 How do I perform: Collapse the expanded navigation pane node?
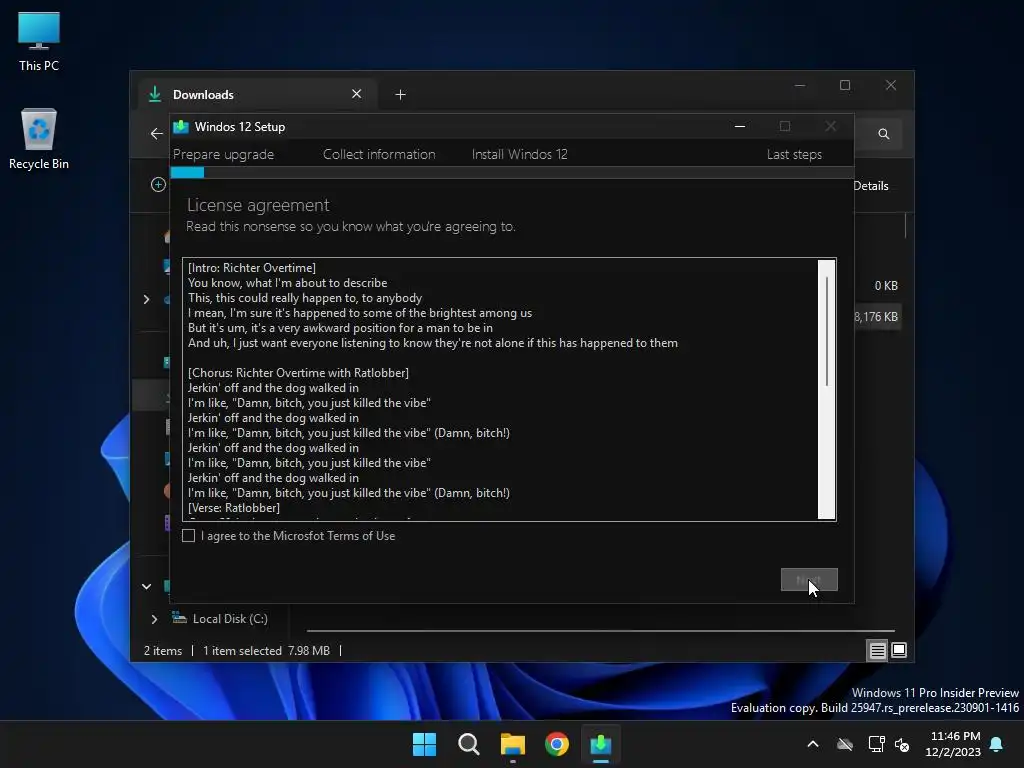click(x=146, y=586)
